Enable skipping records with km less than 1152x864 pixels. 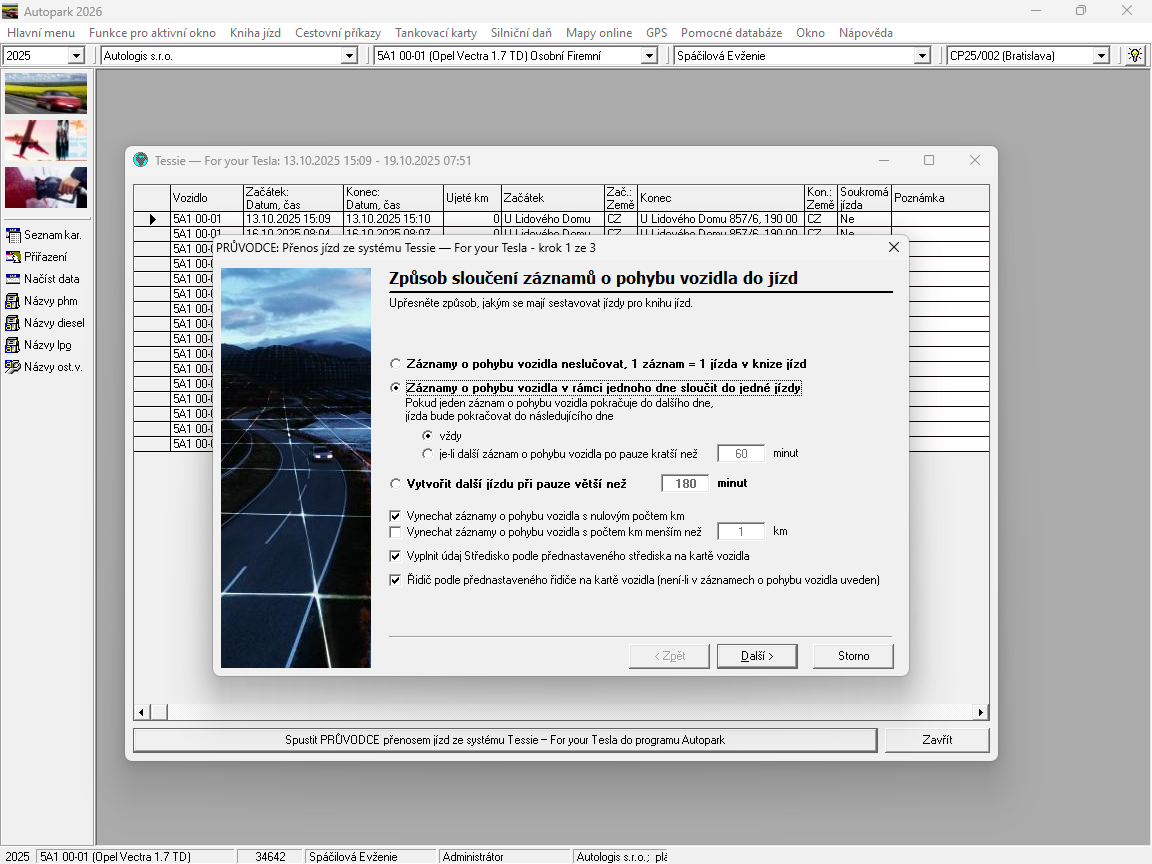pos(395,532)
